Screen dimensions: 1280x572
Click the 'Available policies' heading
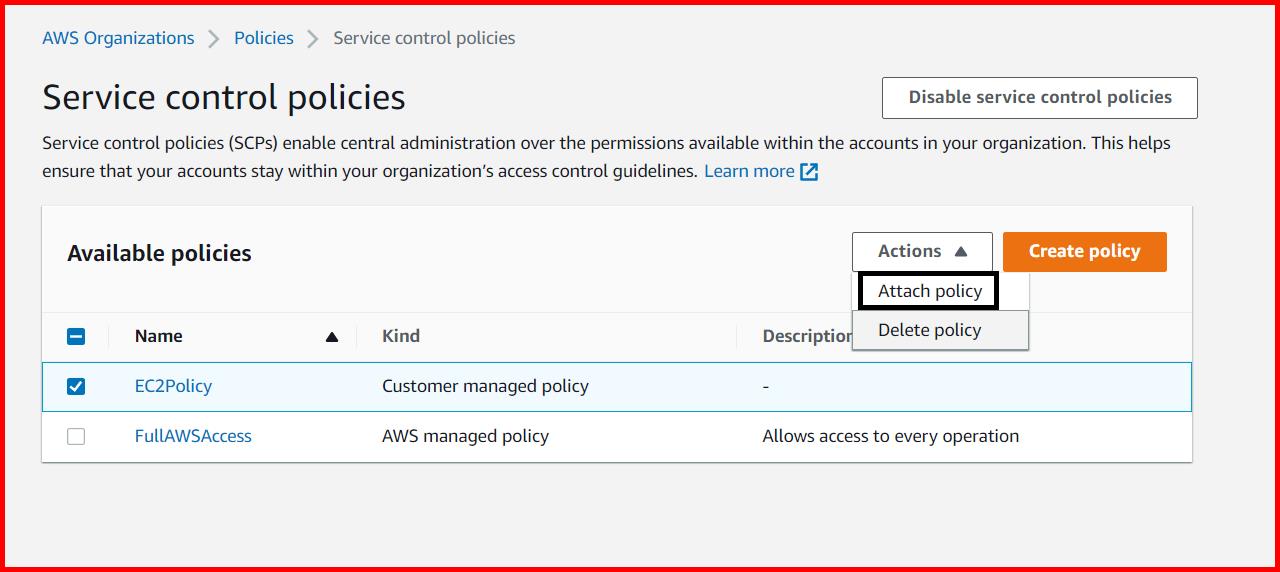pyautogui.click(x=159, y=253)
